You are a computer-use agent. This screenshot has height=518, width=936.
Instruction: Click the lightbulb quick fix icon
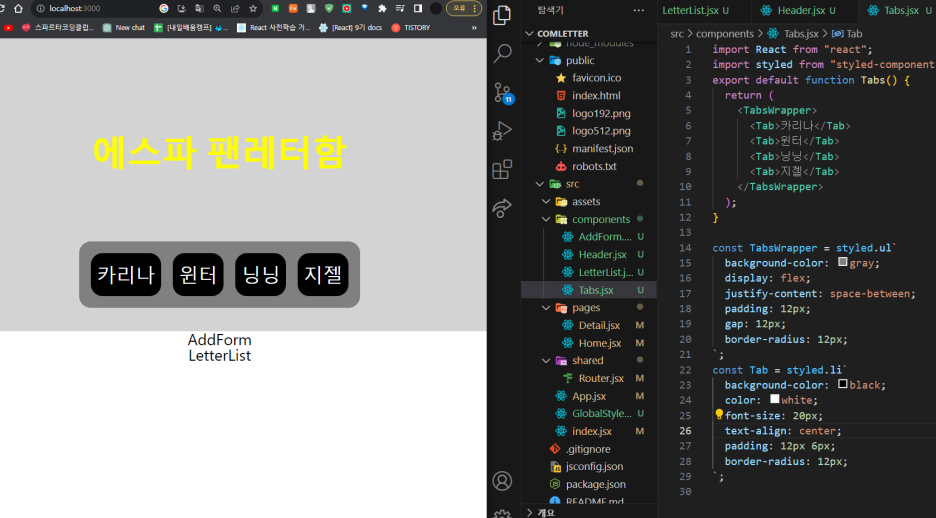click(x=719, y=414)
